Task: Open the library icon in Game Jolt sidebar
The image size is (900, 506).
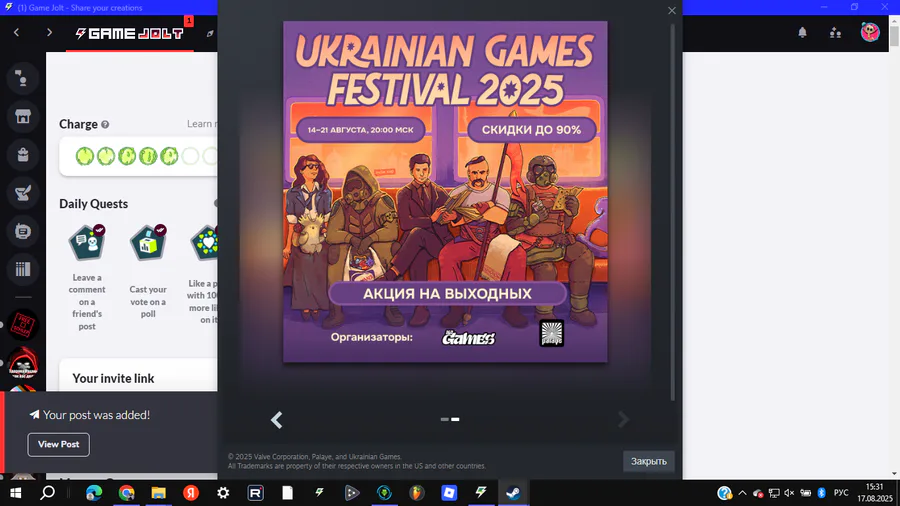Action: click(x=22, y=269)
